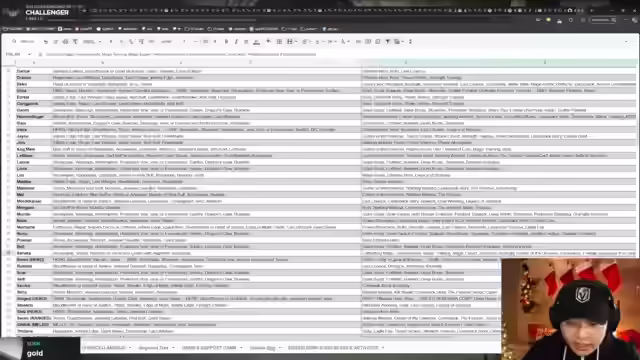Select the Maddie cell
This screenshot has width=640, height=360.
pos(33,182)
